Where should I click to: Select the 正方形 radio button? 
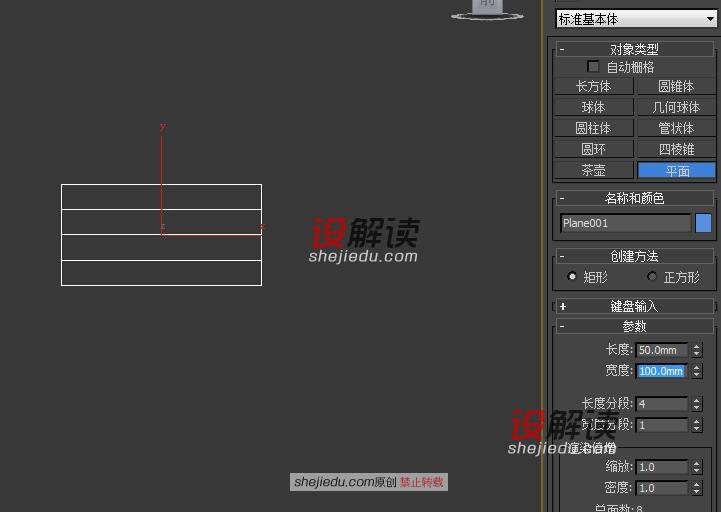click(x=652, y=276)
